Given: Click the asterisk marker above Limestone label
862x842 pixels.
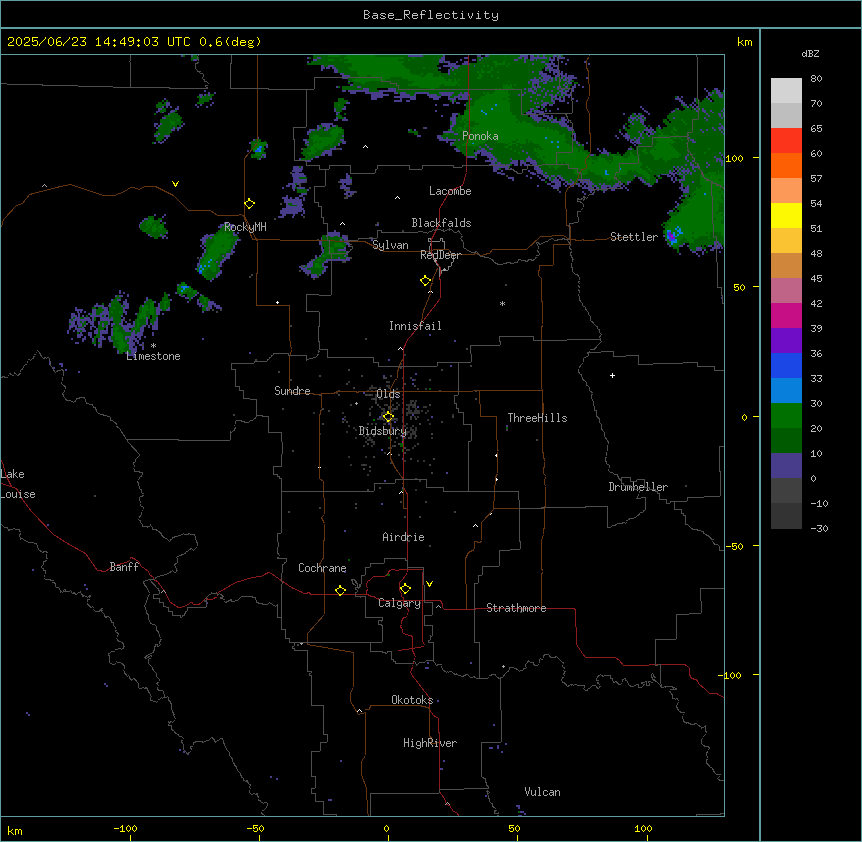Looking at the screenshot, I should [x=153, y=346].
